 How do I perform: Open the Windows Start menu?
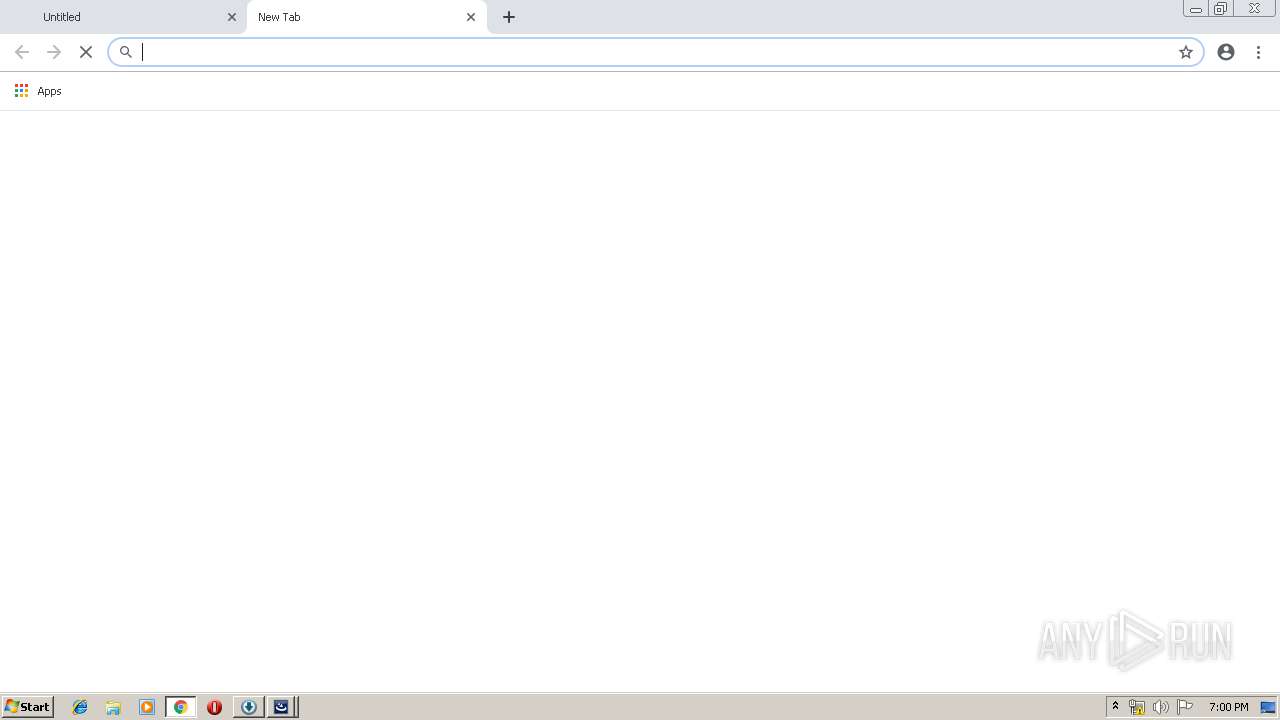point(27,707)
